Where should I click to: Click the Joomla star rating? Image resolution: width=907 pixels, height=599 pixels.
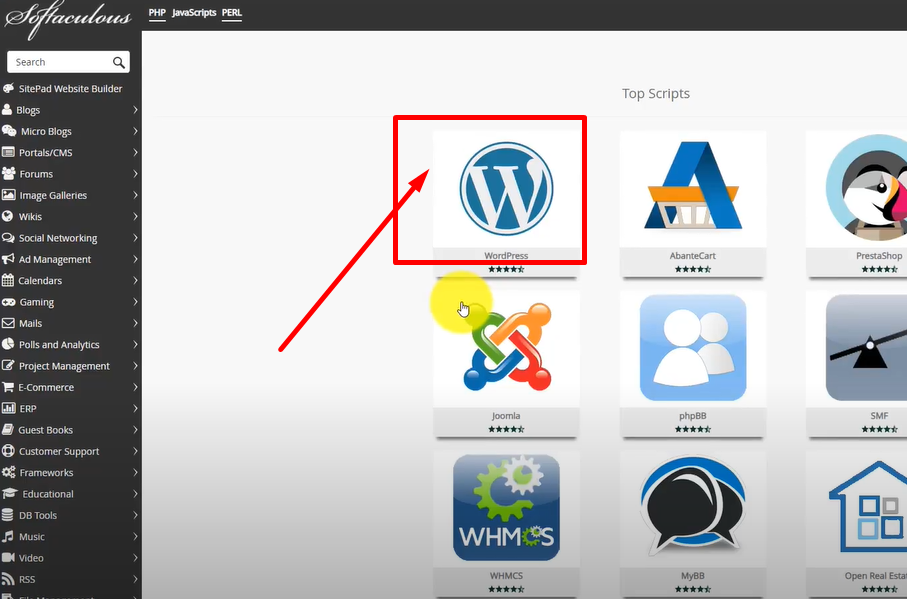pyautogui.click(x=506, y=429)
